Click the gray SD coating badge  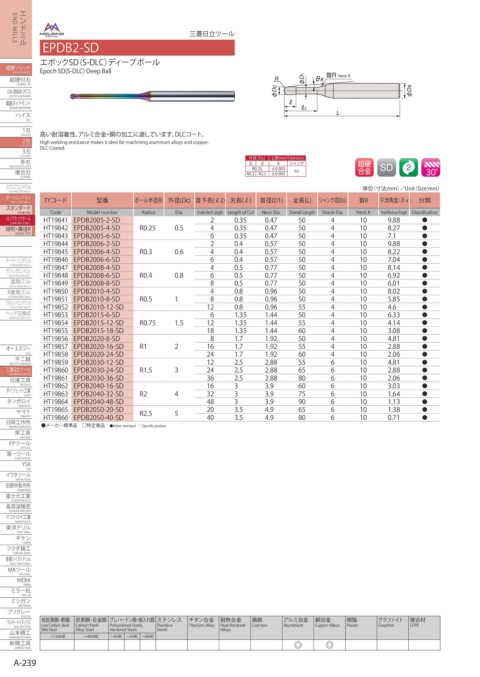click(x=386, y=168)
